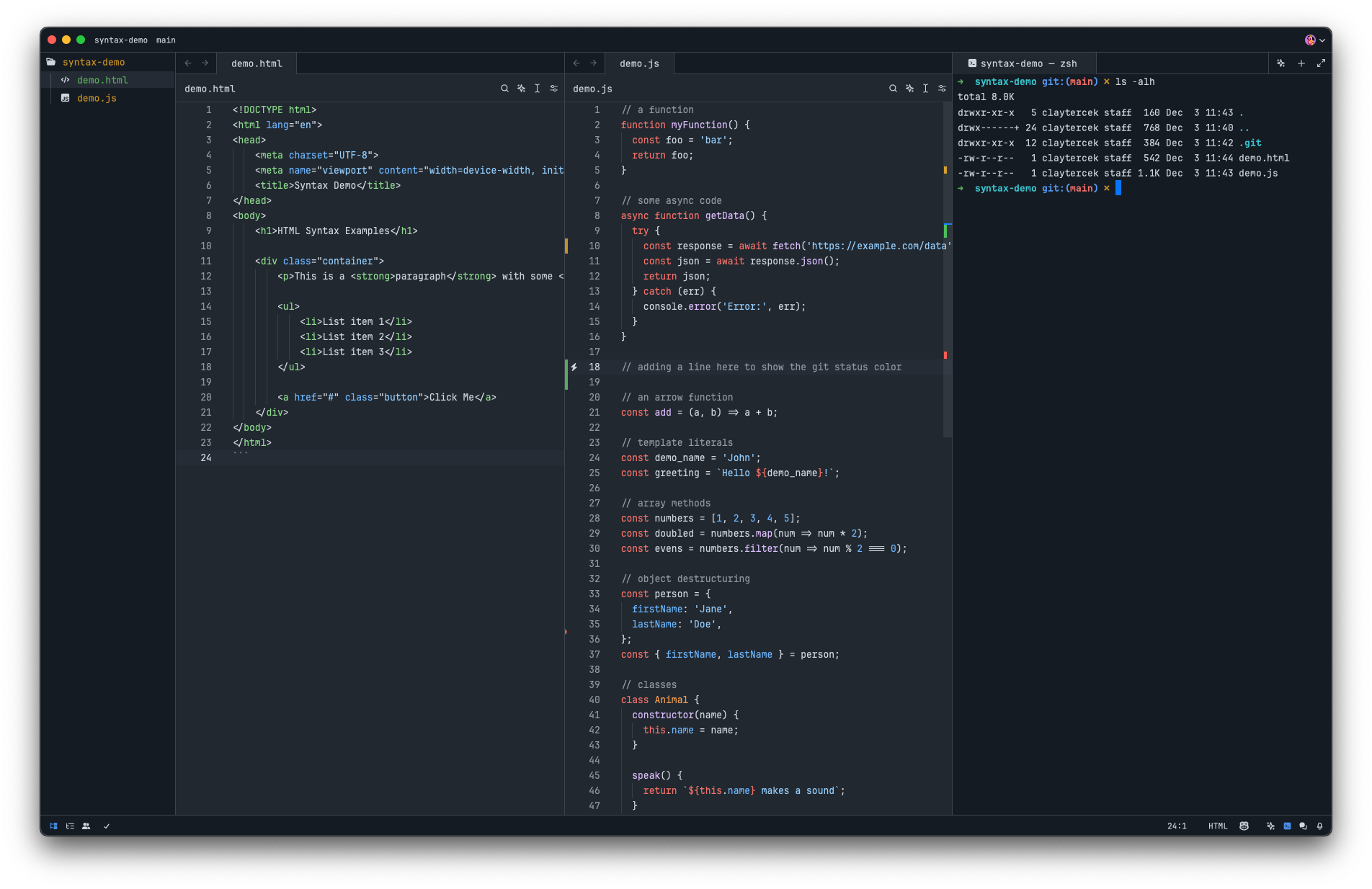Click inline assist sparkle in demo.js toolbar
1372x889 pixels.
click(909, 89)
